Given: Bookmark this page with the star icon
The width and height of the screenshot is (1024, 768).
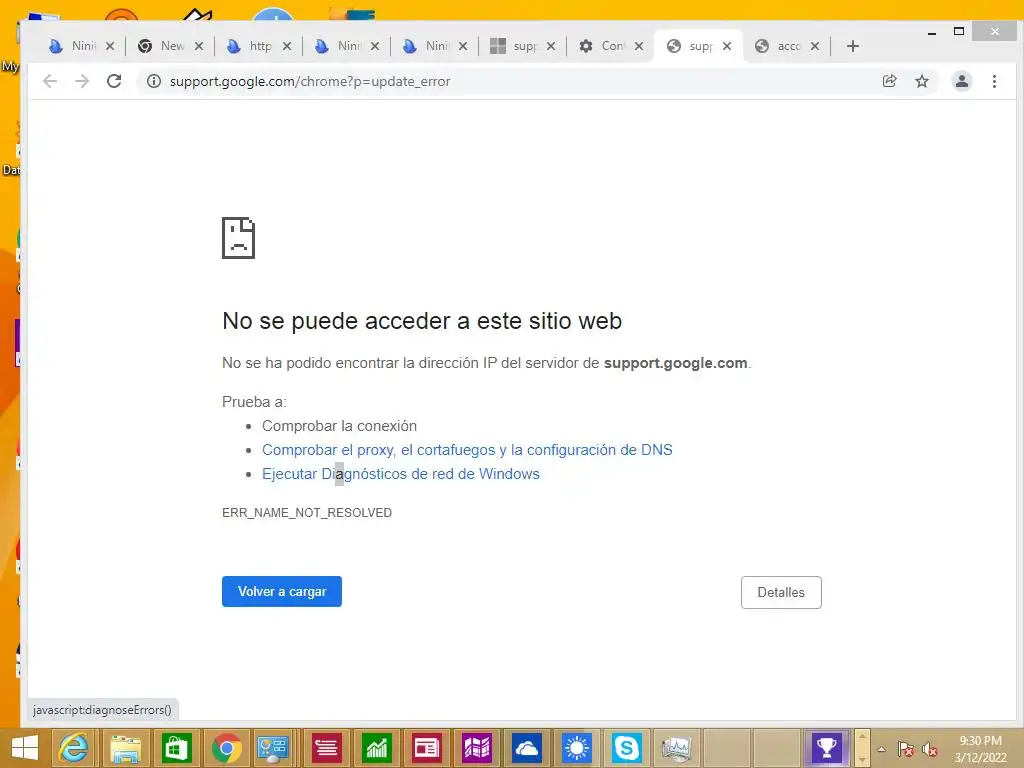Looking at the screenshot, I should [x=921, y=81].
